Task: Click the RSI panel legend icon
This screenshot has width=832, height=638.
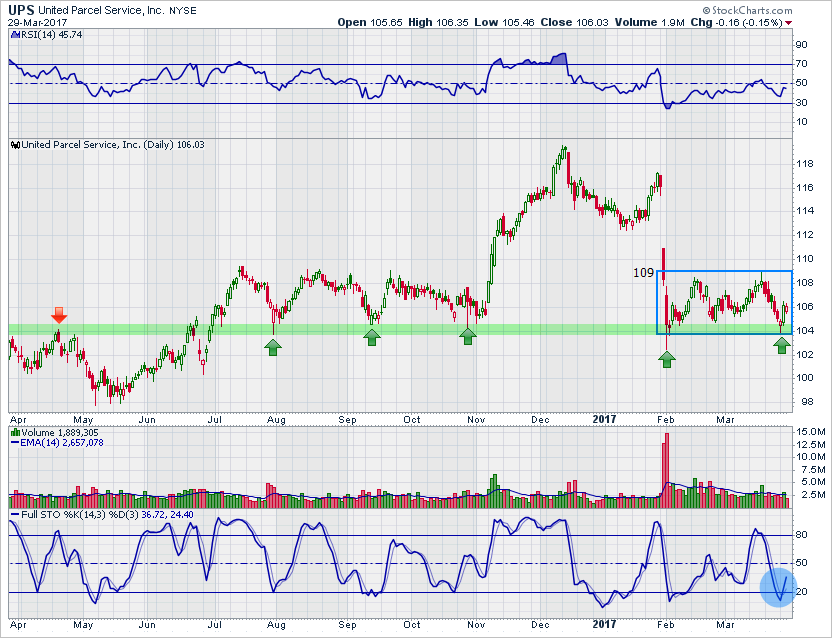Action: pyautogui.click(x=14, y=35)
